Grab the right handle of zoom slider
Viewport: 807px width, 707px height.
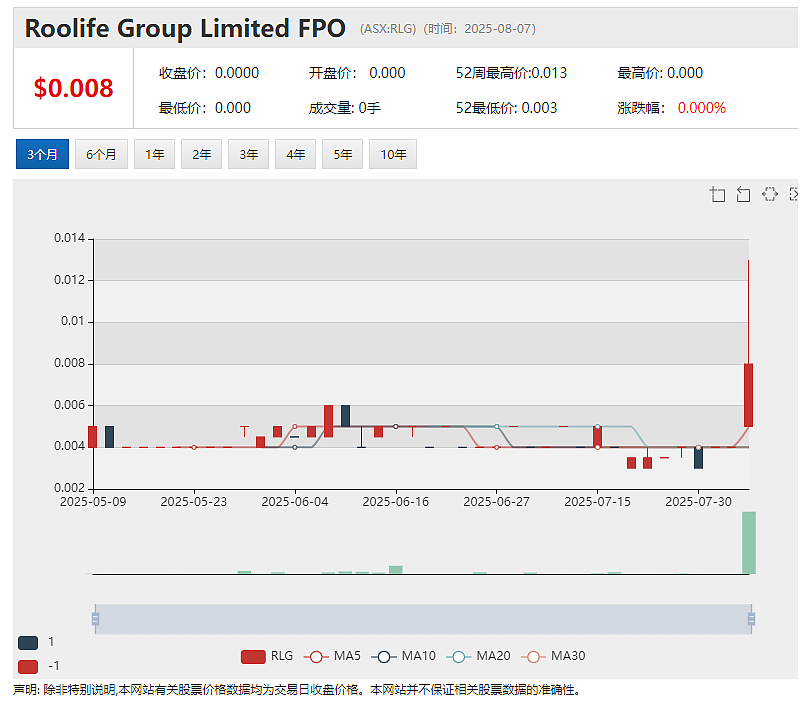point(751,618)
